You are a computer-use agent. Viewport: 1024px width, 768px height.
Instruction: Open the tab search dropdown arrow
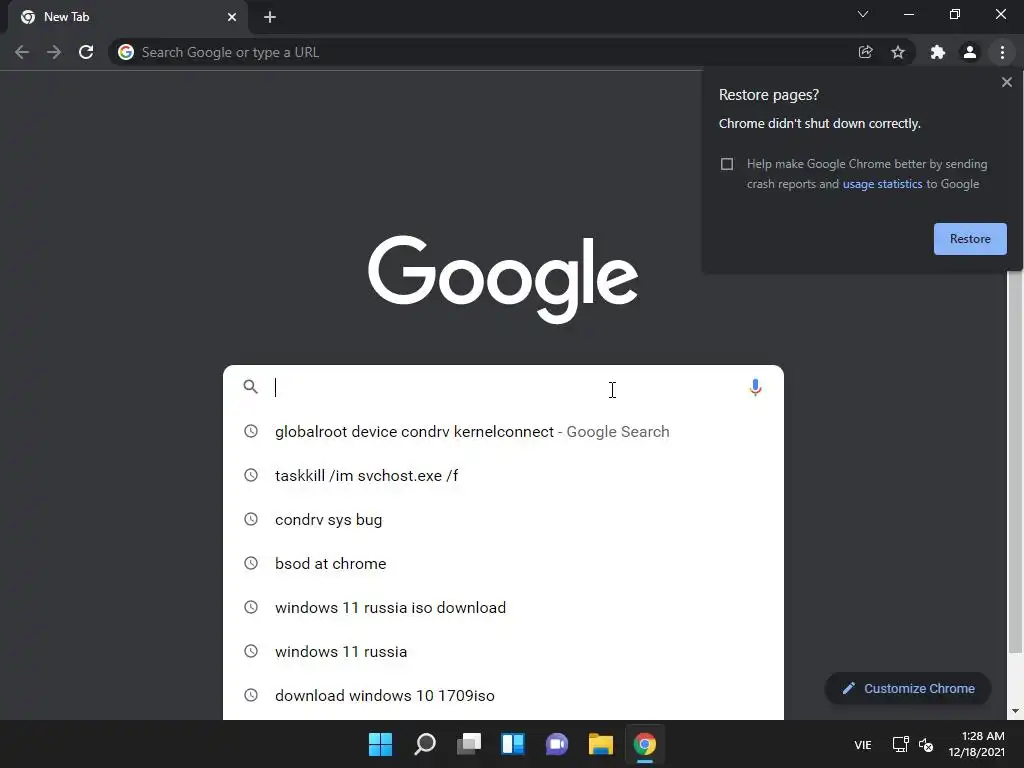[x=863, y=14]
